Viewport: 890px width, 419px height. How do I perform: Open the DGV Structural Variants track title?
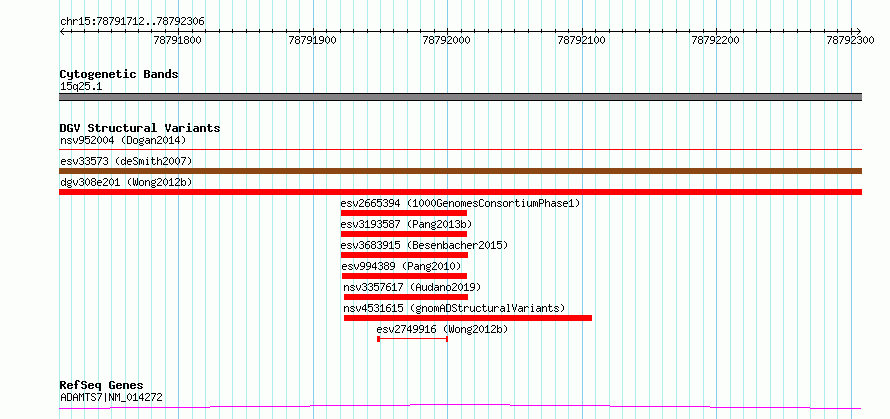[140, 128]
